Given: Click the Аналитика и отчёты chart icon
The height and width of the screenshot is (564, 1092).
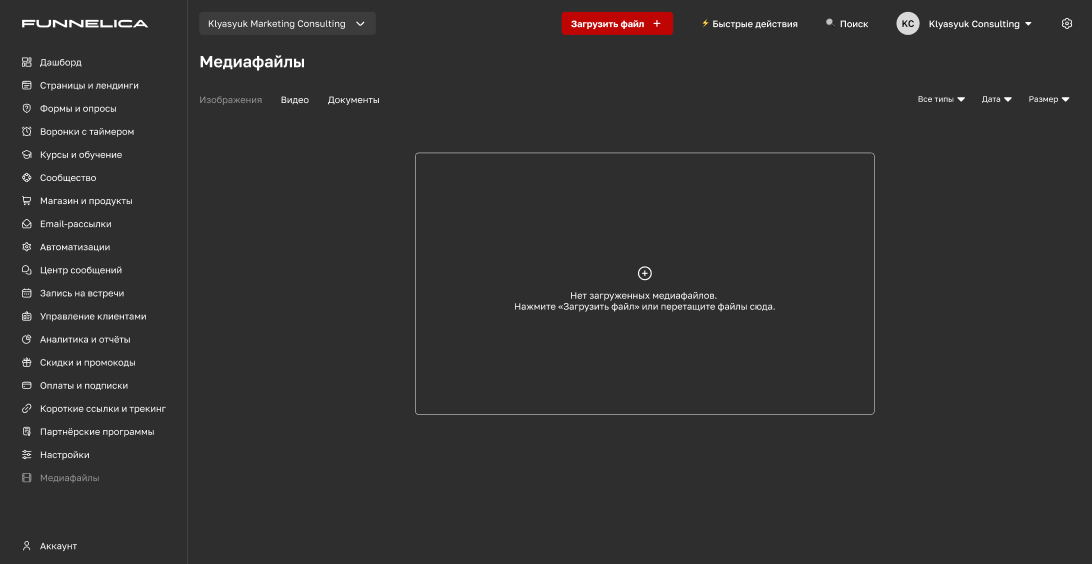Looking at the screenshot, I should coord(26,340).
